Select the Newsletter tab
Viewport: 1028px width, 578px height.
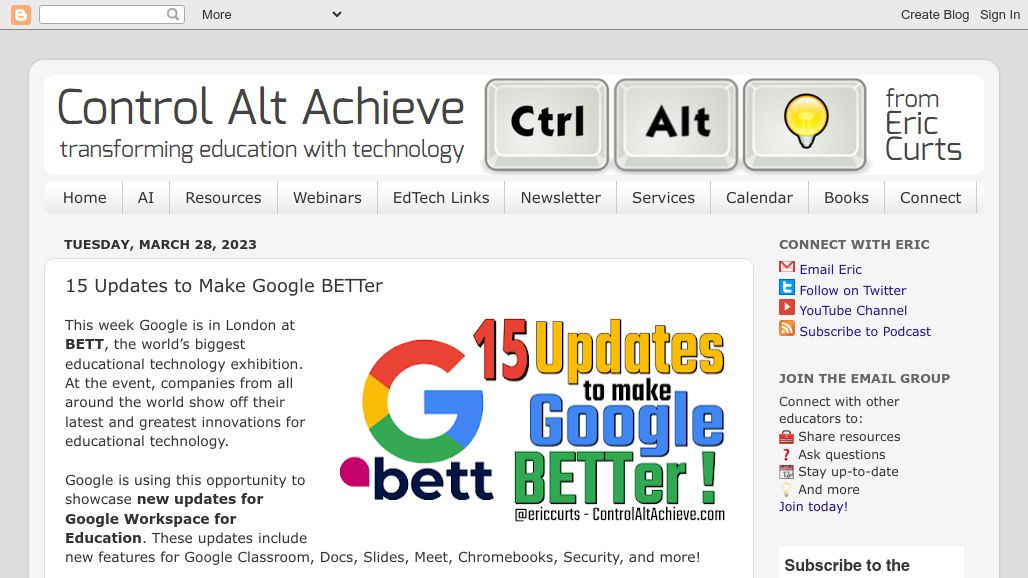click(561, 198)
